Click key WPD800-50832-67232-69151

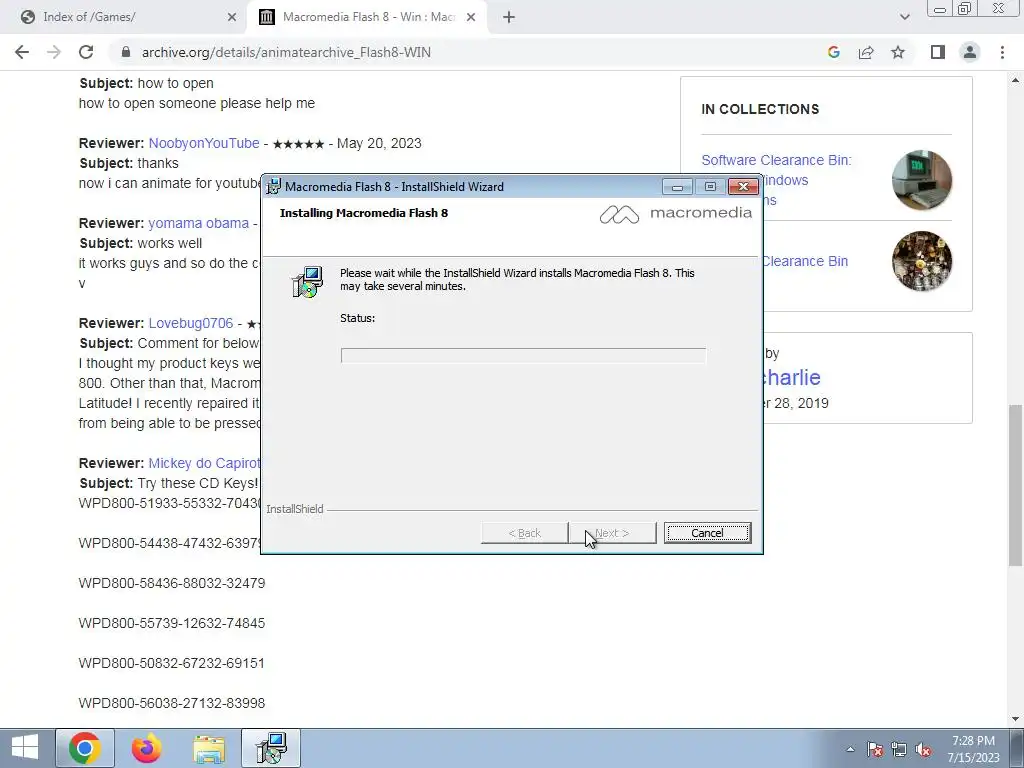point(172,663)
